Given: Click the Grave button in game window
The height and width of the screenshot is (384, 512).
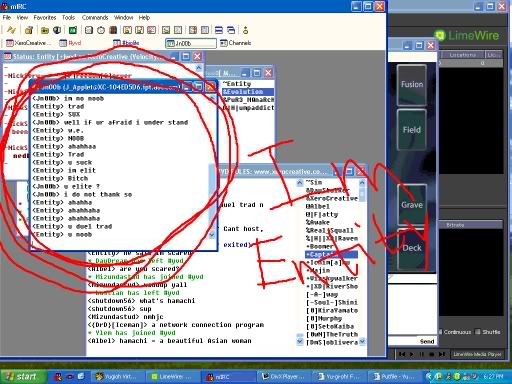Looking at the screenshot, I should [x=412, y=205].
